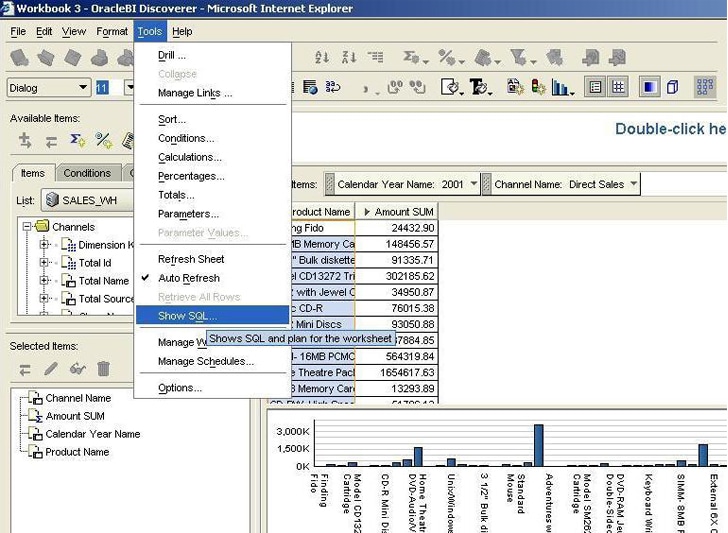This screenshot has height=533, width=728.
Task: Choose Calculations... from Tools menu
Action: (213, 157)
